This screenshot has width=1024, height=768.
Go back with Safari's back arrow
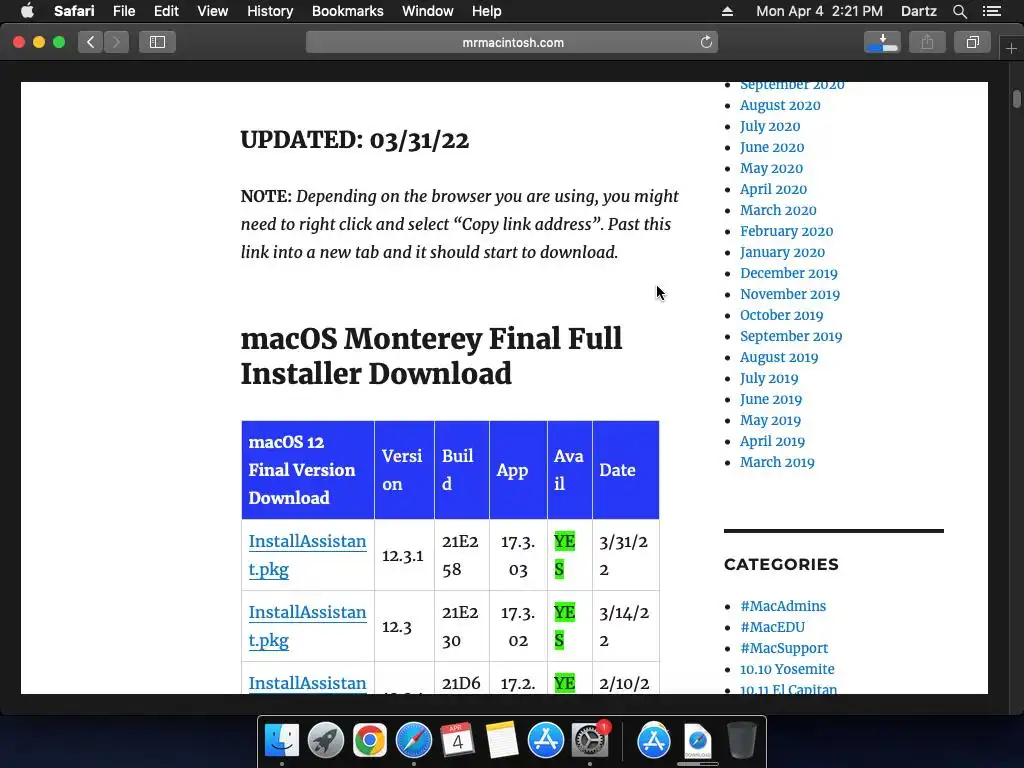[91, 42]
